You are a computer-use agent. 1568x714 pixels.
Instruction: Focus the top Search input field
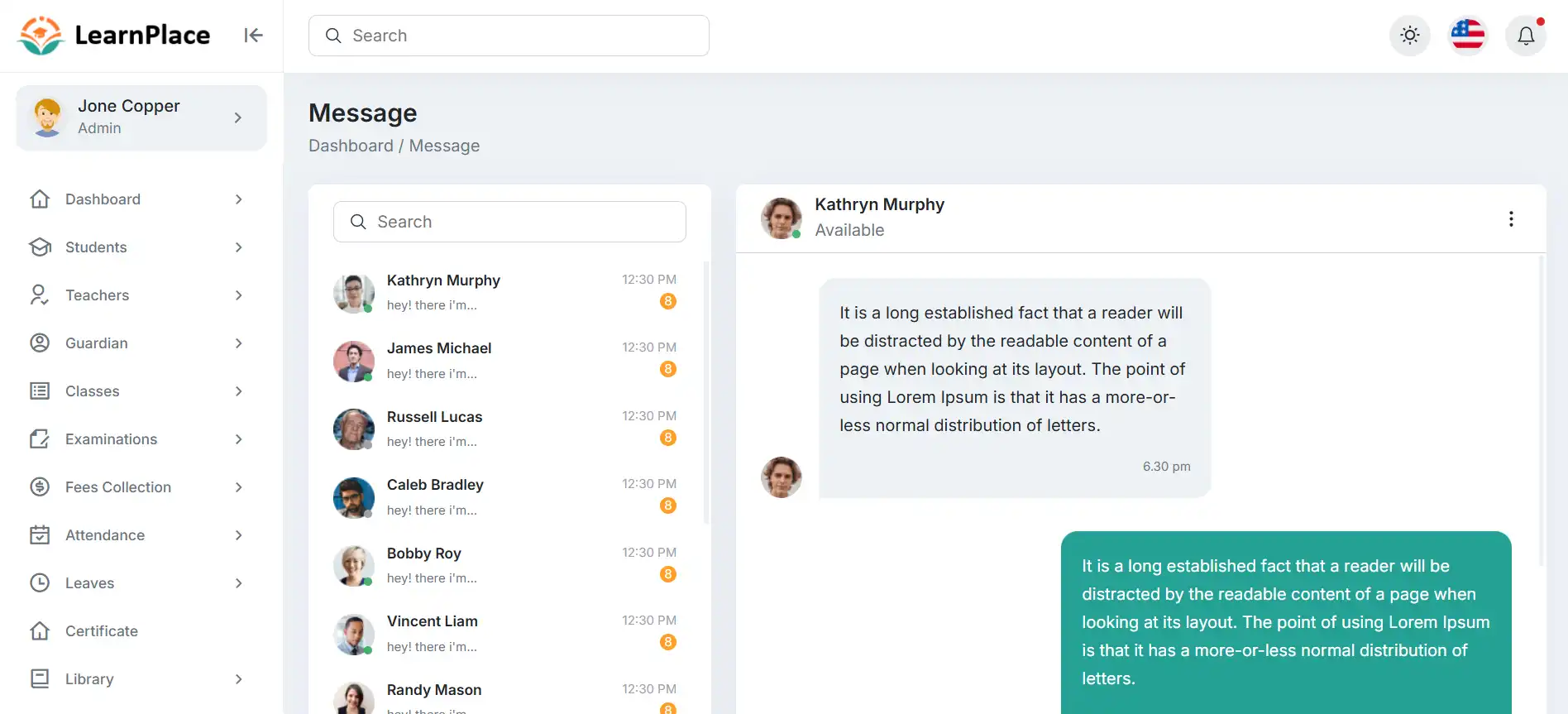tap(509, 36)
